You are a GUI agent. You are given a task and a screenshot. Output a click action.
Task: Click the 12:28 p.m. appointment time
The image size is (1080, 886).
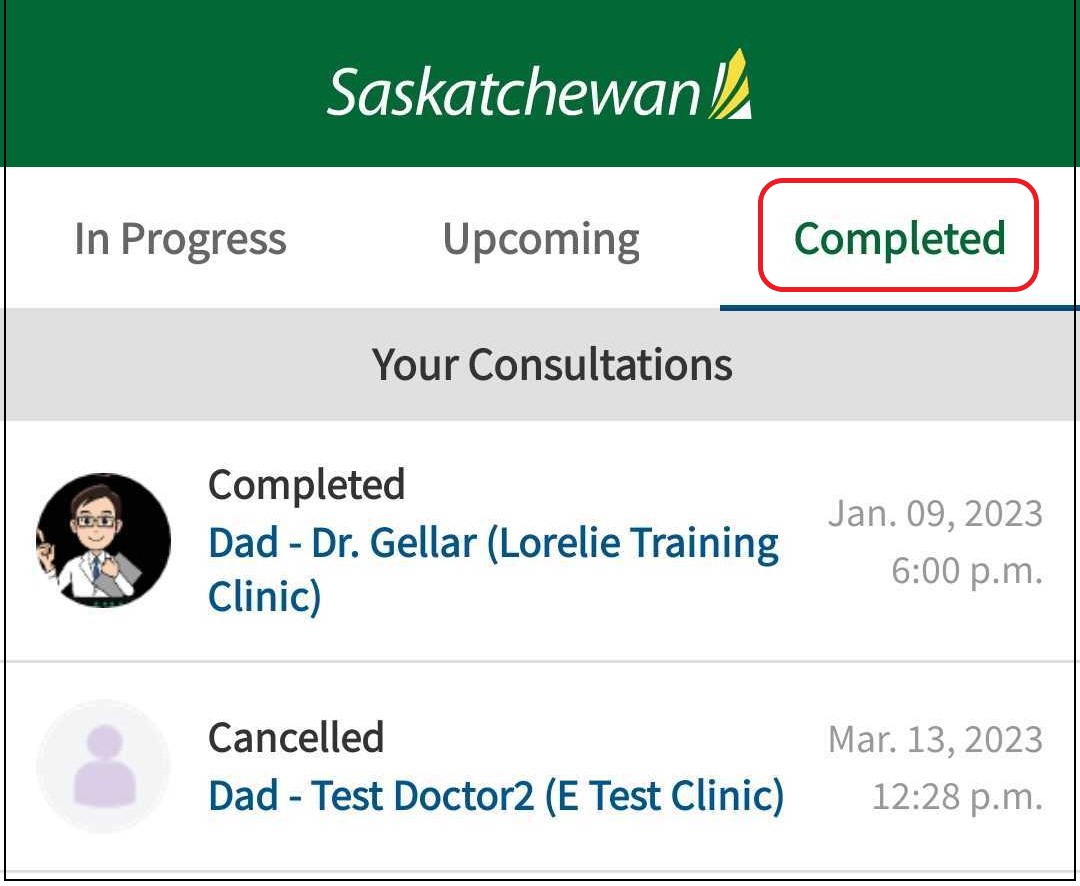pos(957,797)
